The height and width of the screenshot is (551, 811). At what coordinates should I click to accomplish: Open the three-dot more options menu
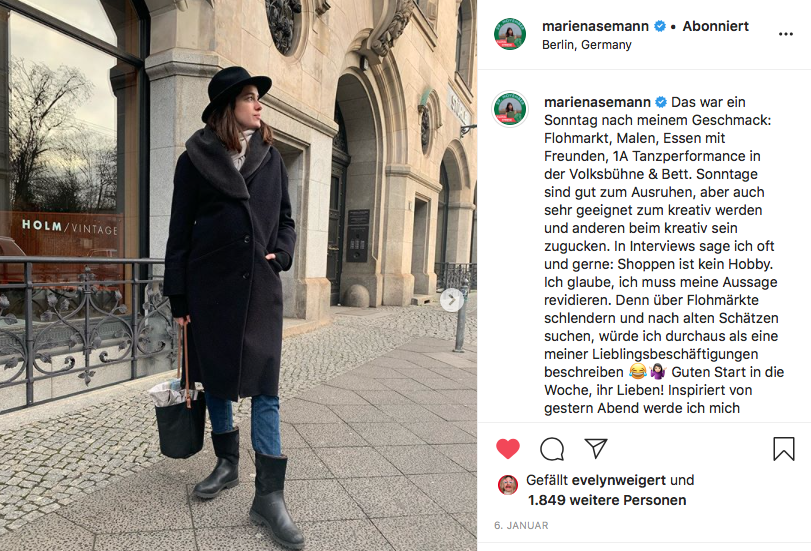coord(786,34)
